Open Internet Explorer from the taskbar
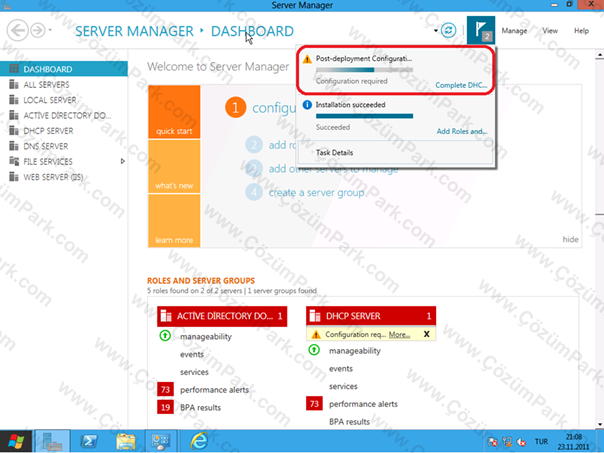604x453 pixels. point(199,441)
